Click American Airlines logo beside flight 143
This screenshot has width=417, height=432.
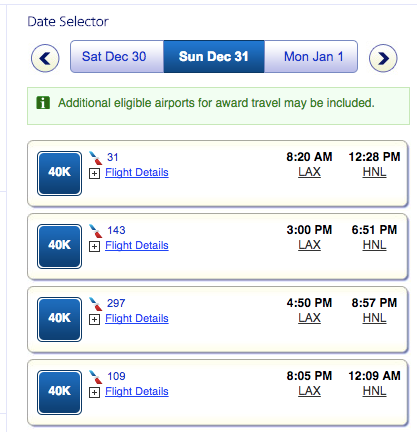[x=96, y=231]
